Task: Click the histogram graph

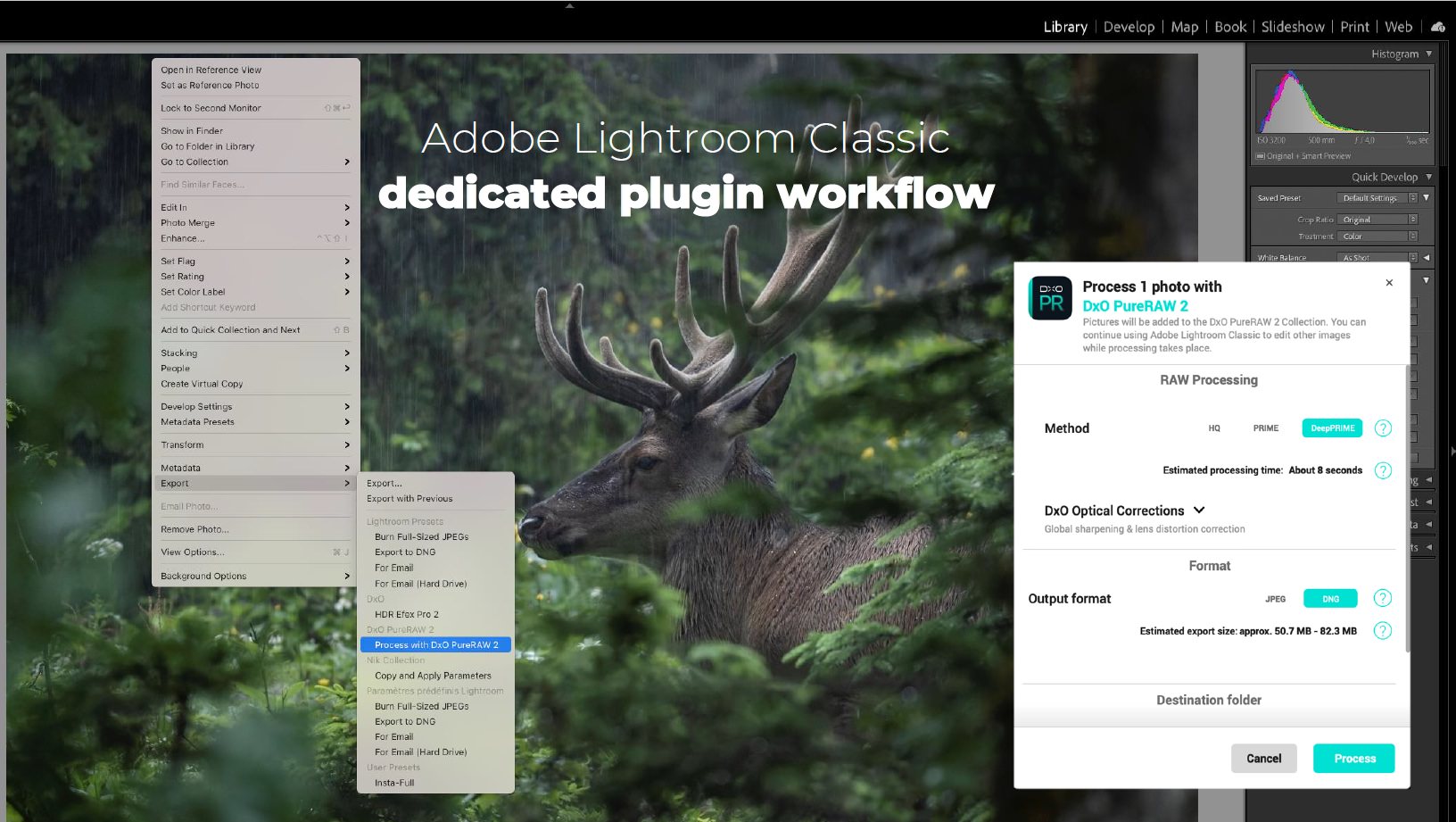Action: coord(1343,102)
